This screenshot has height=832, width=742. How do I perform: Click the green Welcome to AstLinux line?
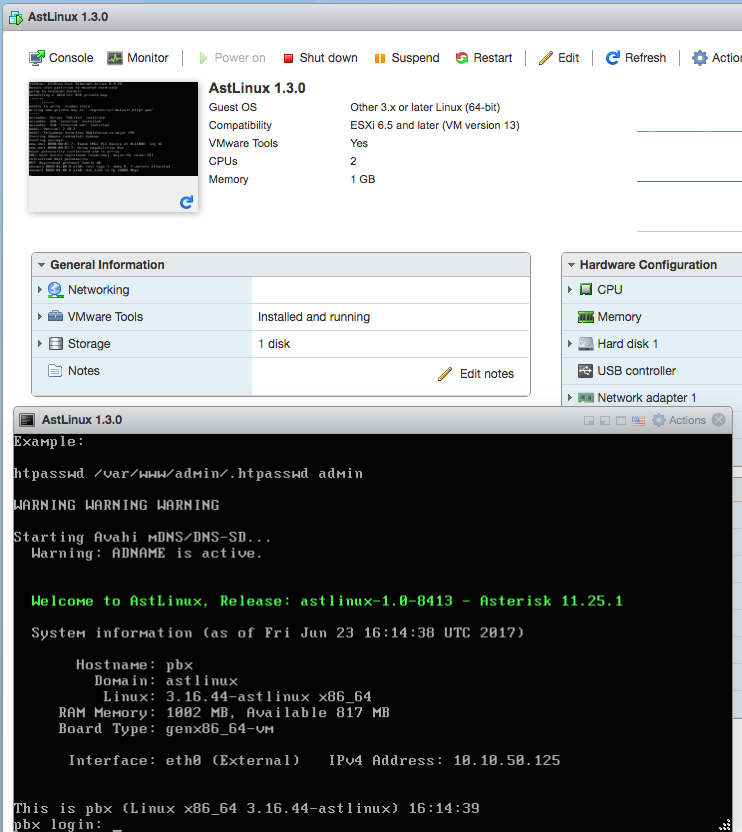tap(326, 601)
